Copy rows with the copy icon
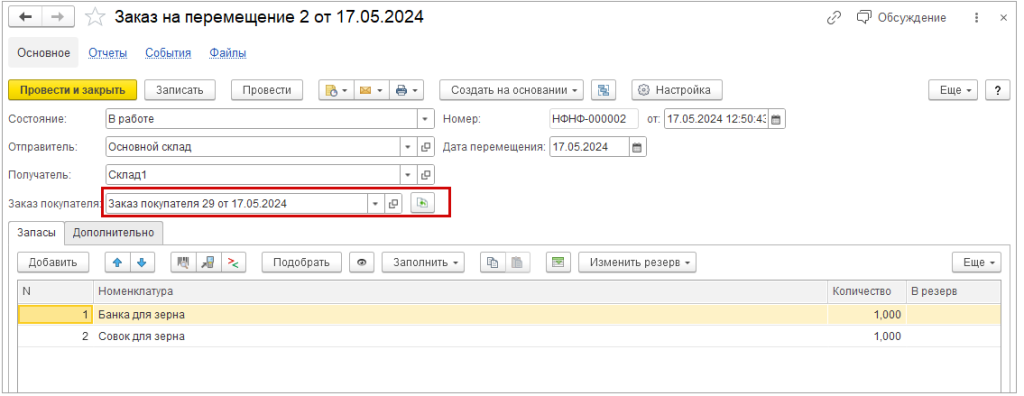 pos(493,263)
